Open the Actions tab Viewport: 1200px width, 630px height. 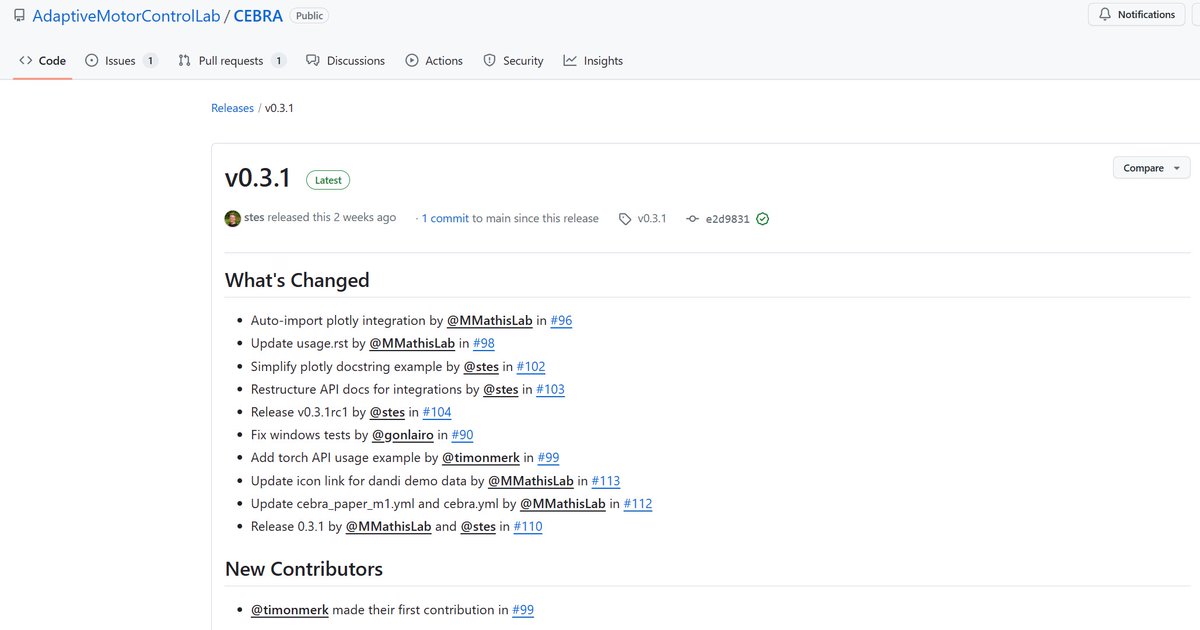434,61
